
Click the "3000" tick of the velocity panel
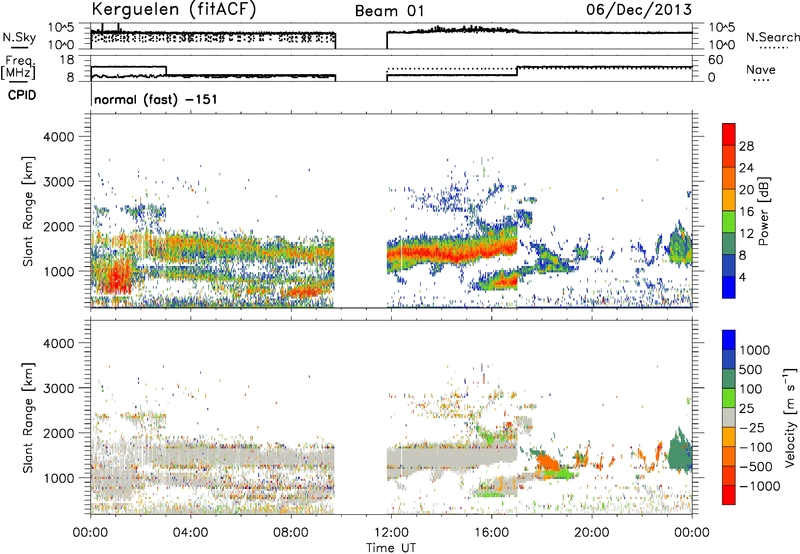58,388
